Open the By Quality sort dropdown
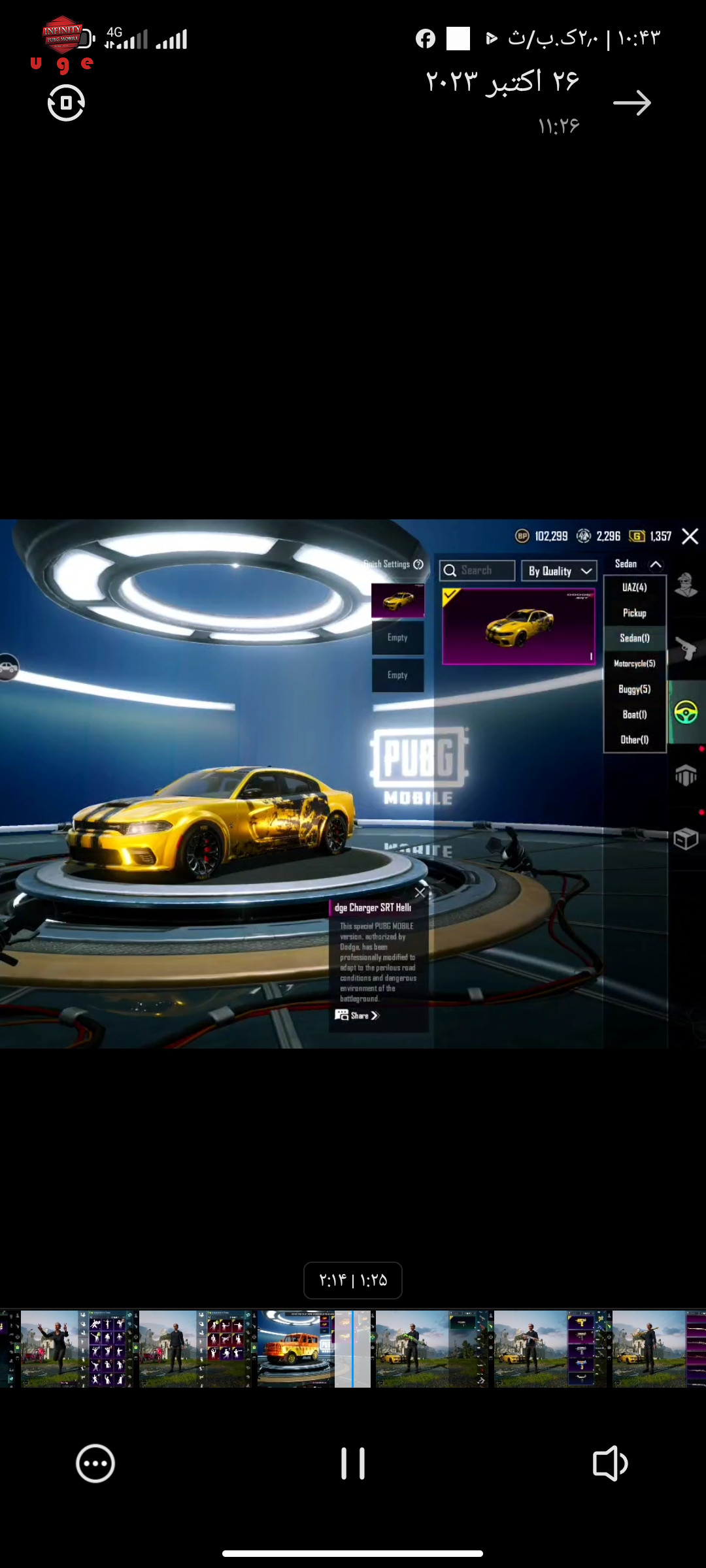Screen dimensions: 706x1568 click(559, 571)
